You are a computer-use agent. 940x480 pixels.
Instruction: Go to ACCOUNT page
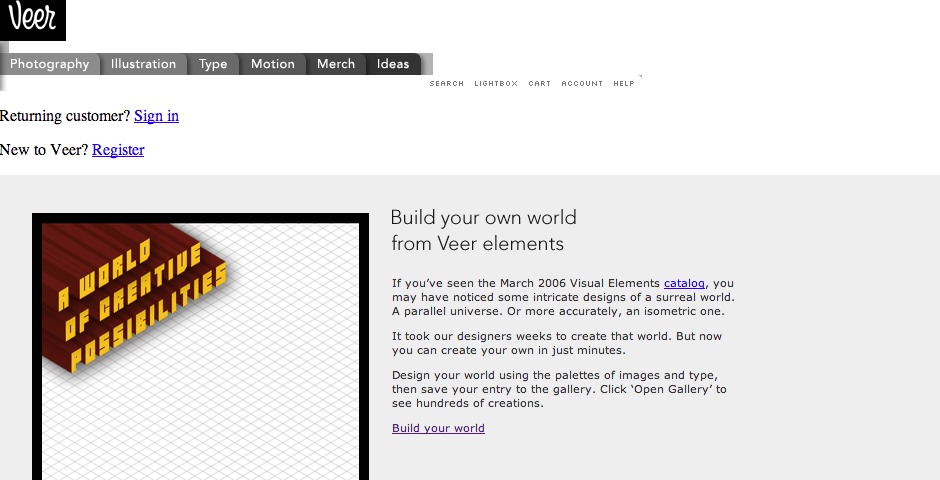tap(582, 83)
